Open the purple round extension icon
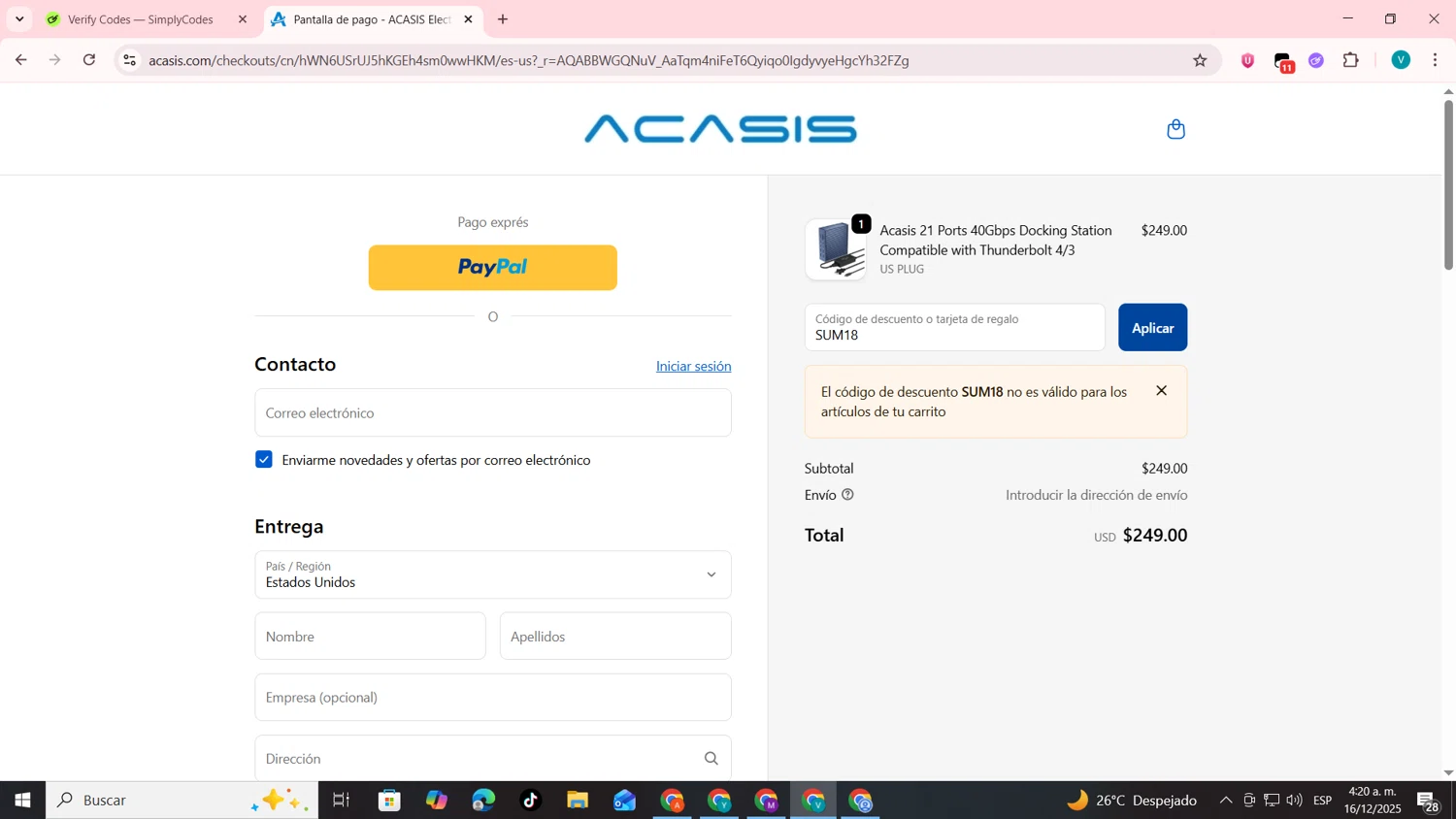Screen dimensions: 1456x819 click(x=1316, y=60)
